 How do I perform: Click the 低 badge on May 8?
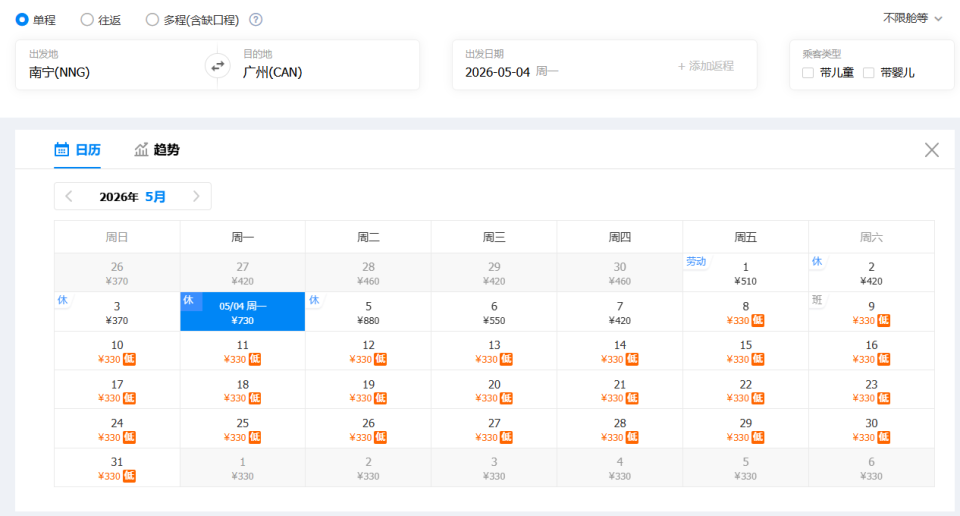point(758,321)
